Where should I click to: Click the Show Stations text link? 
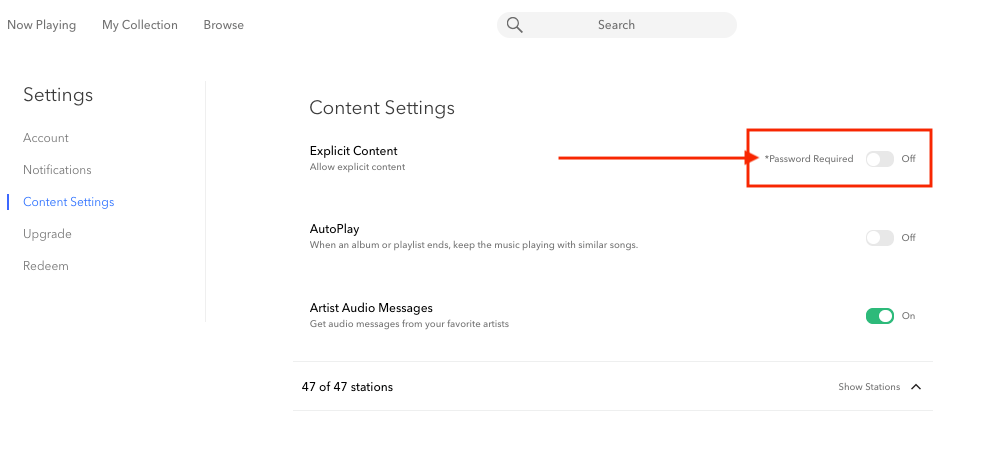[x=868, y=387]
